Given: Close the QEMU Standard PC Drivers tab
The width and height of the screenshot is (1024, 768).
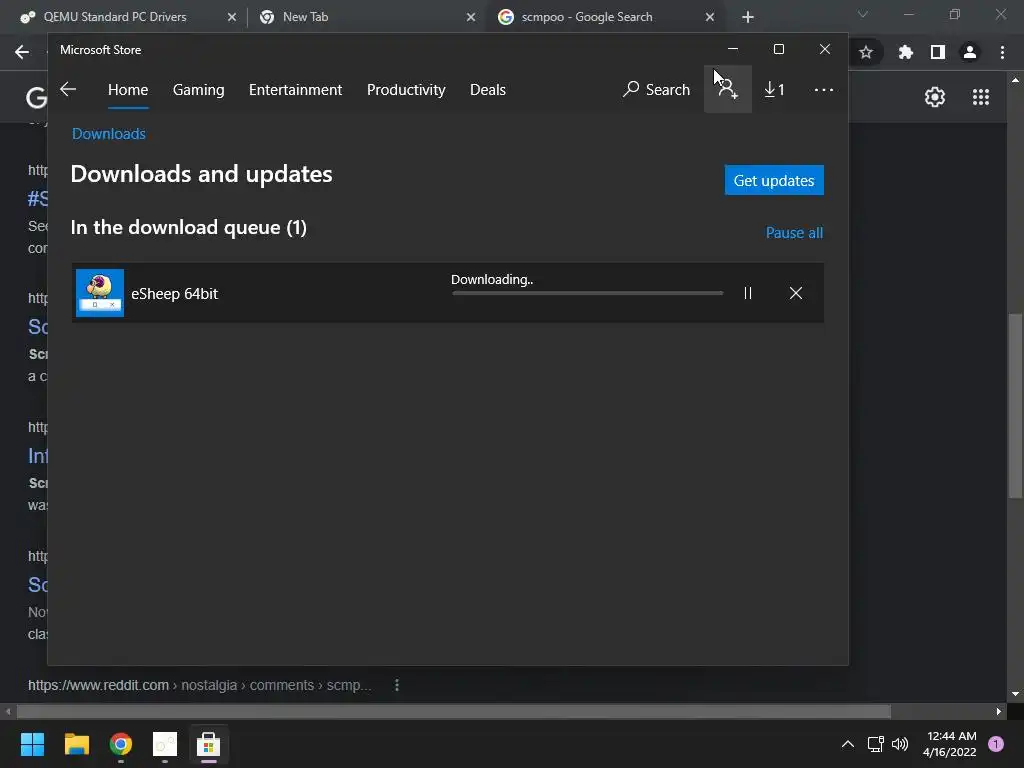Looking at the screenshot, I should 231,17.
